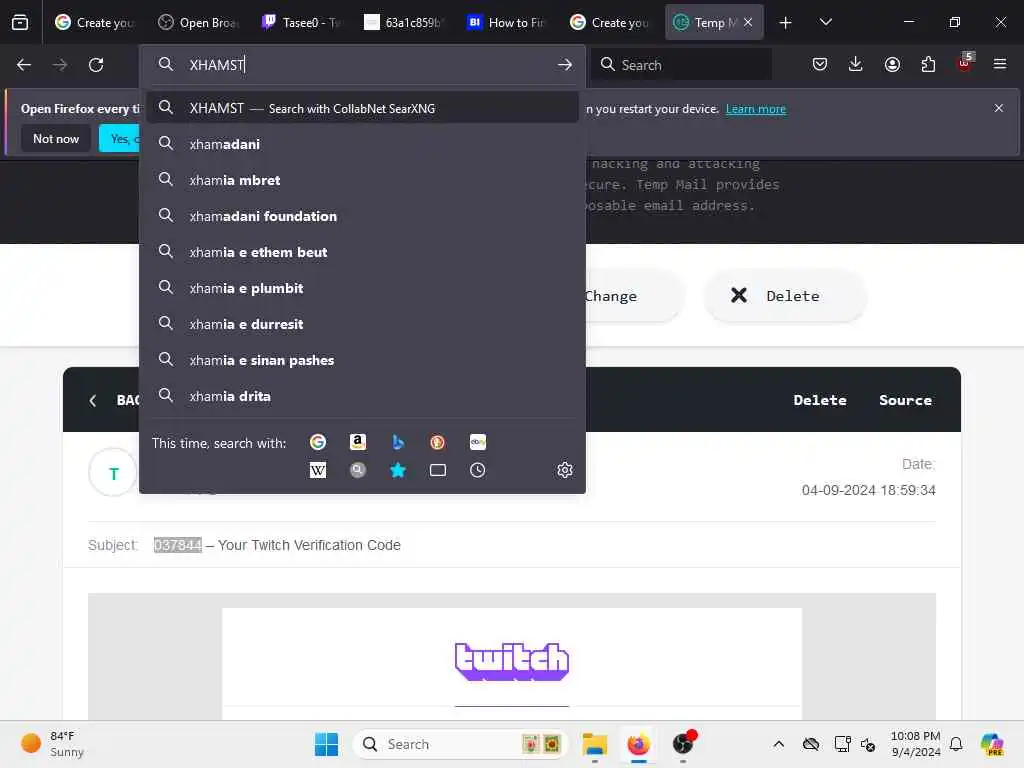Open OBS Studio from the taskbar
The height and width of the screenshot is (768, 1024).
click(683, 743)
